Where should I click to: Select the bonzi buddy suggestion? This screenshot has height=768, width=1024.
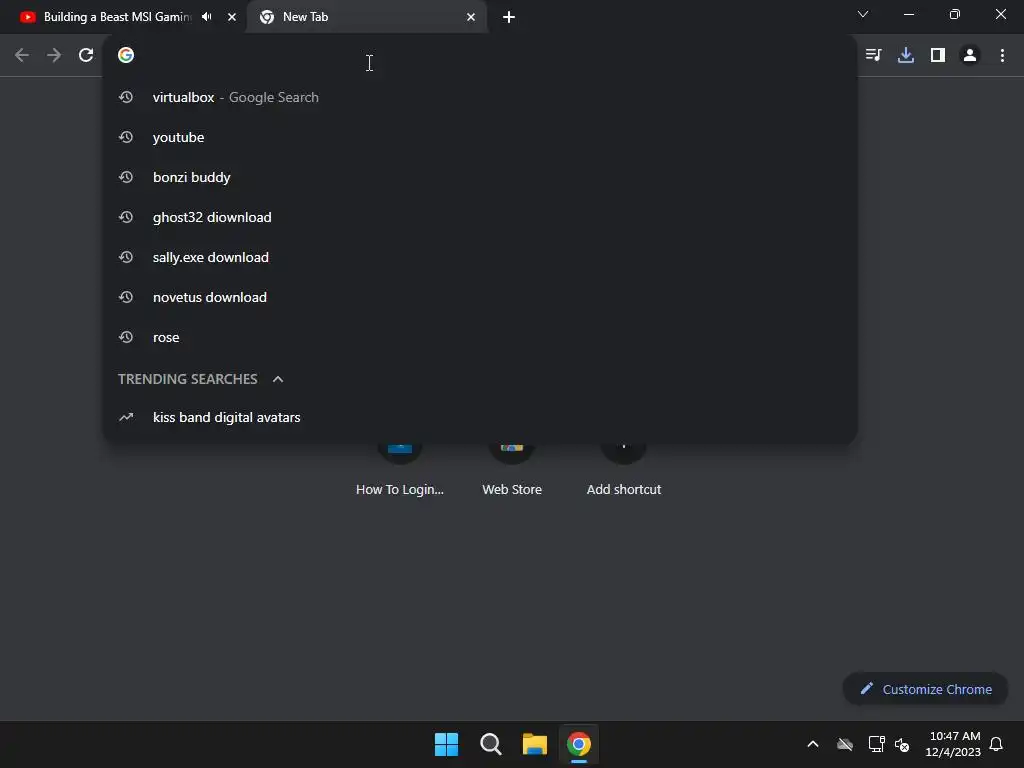tap(480, 177)
